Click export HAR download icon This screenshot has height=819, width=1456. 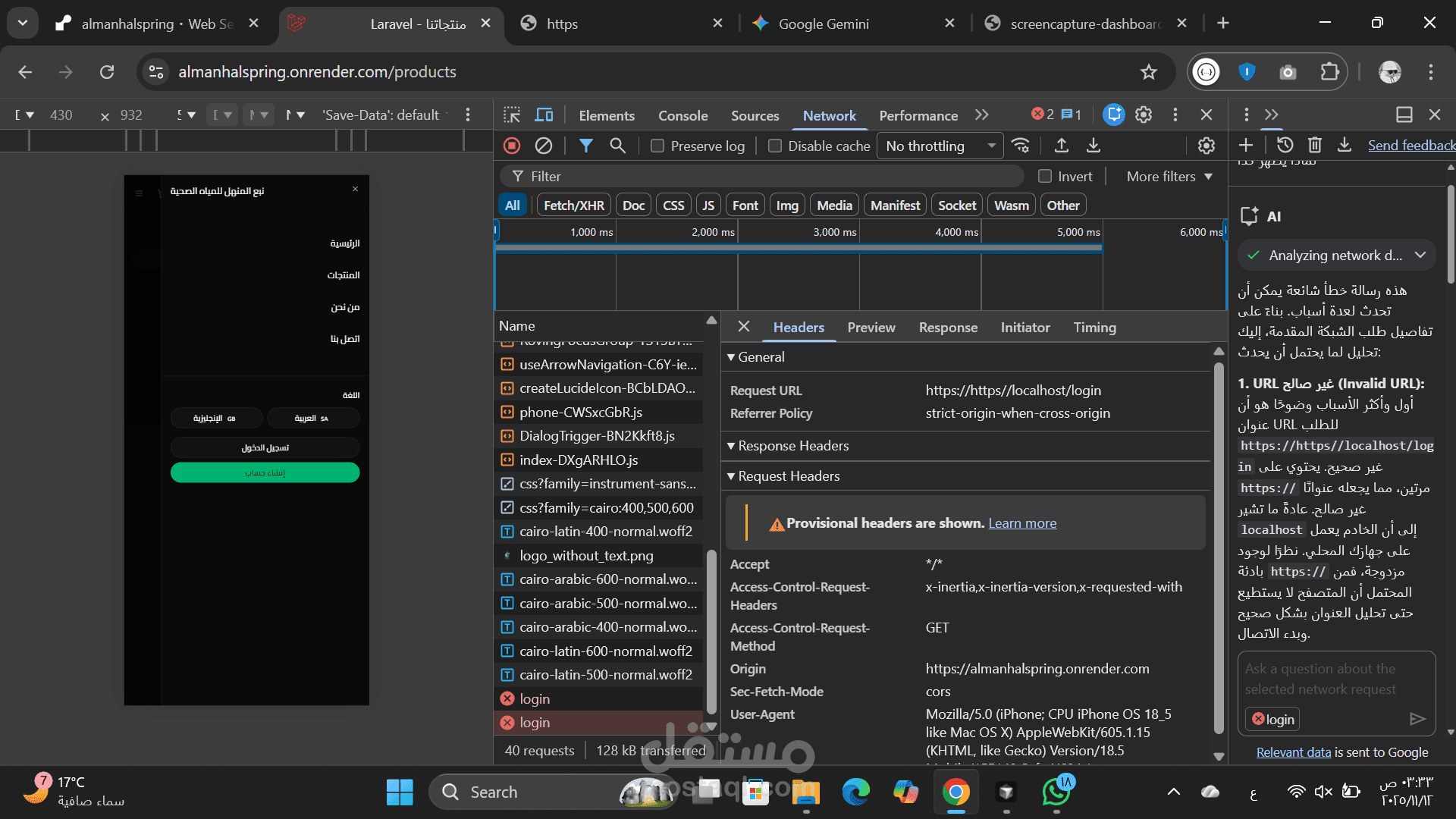1094,146
